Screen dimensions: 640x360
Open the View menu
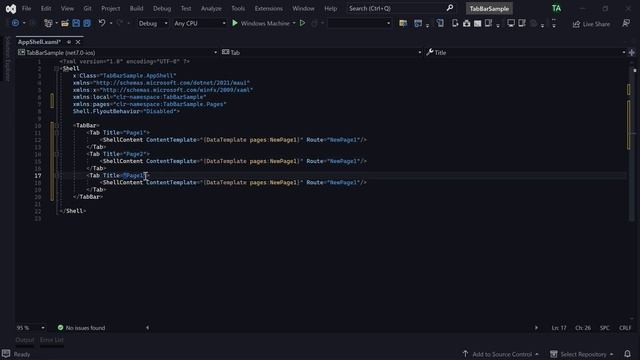pyautogui.click(x=67, y=8)
